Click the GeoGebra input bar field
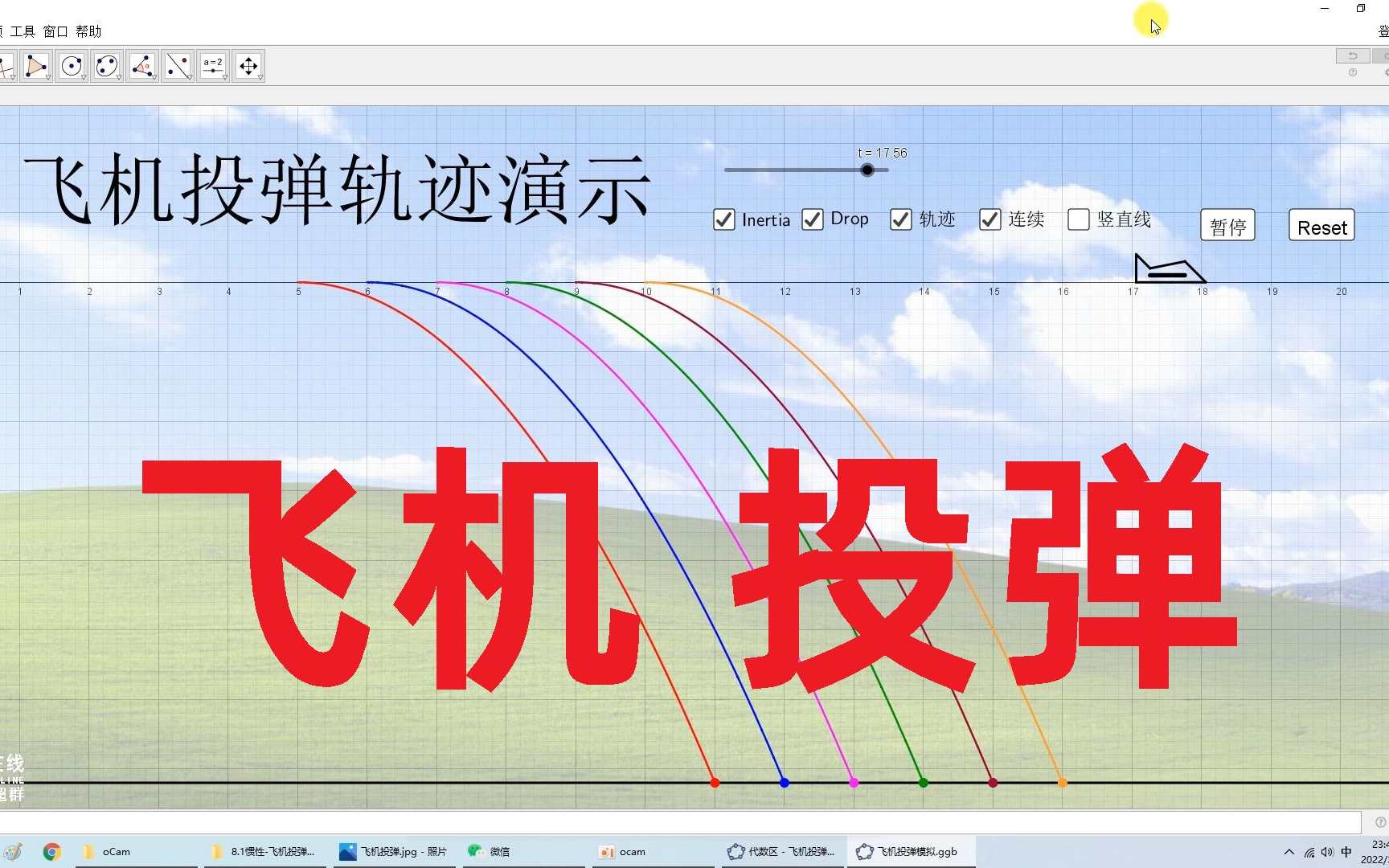The height and width of the screenshot is (868, 1389). coord(680,821)
